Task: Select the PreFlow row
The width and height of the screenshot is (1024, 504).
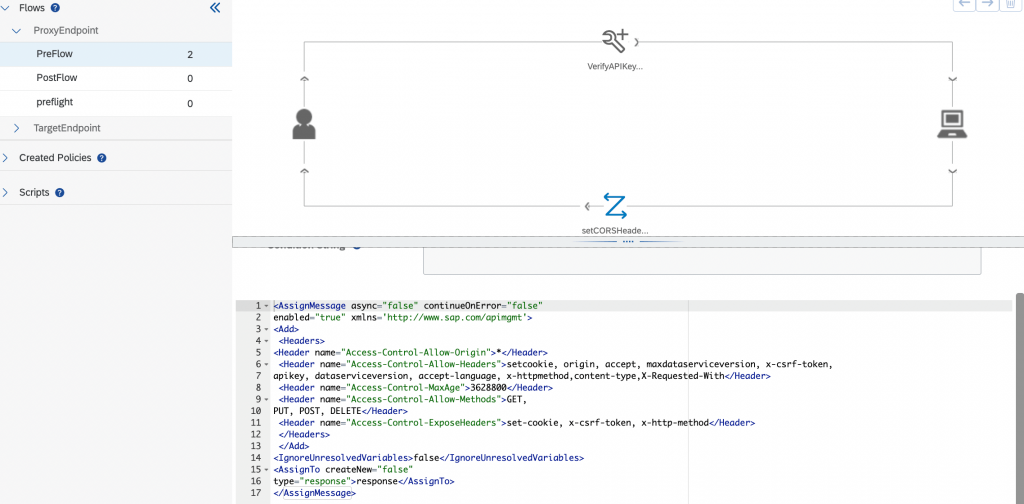Action: click(x=116, y=54)
